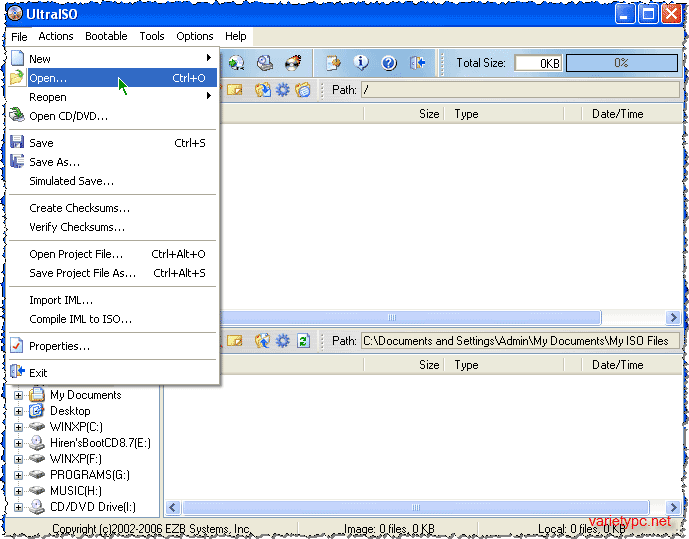Choose Exit from the File menu
This screenshot has height=539, width=689.
(x=113, y=373)
